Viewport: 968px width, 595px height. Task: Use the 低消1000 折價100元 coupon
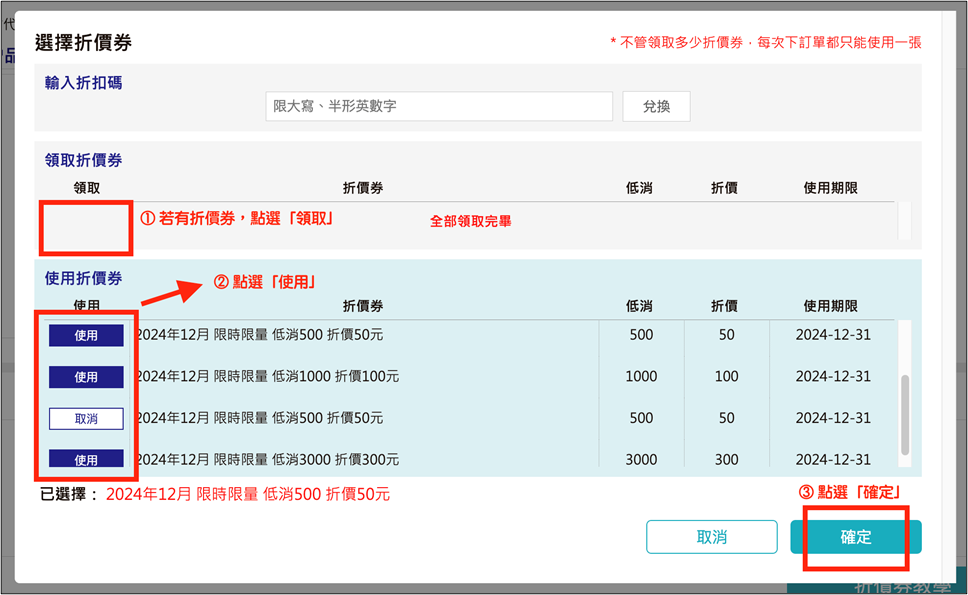pyautogui.click(x=86, y=377)
